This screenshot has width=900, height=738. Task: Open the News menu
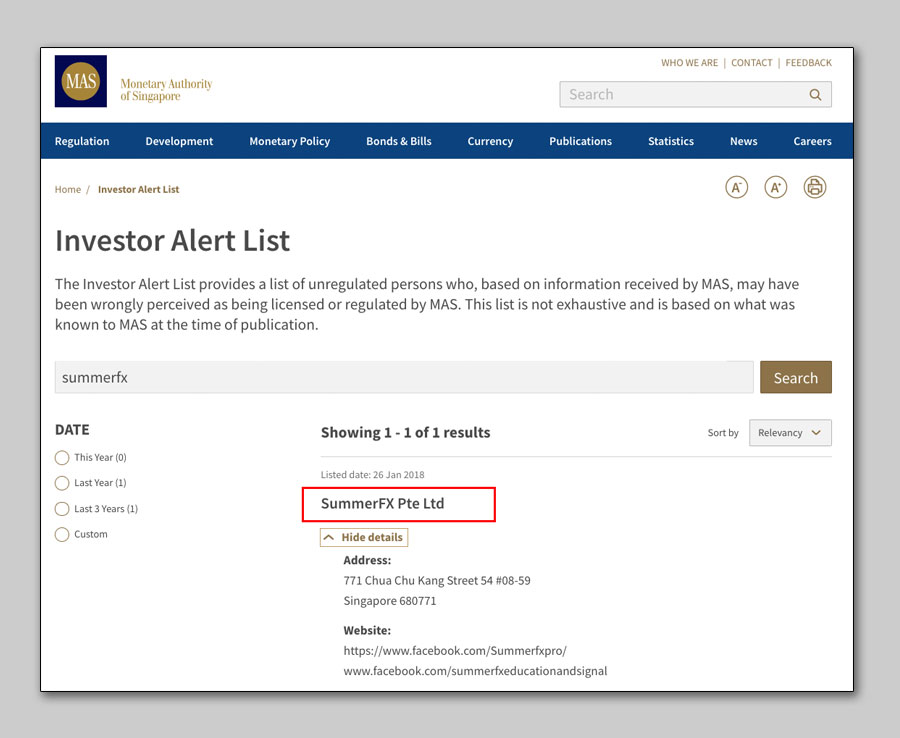[743, 141]
